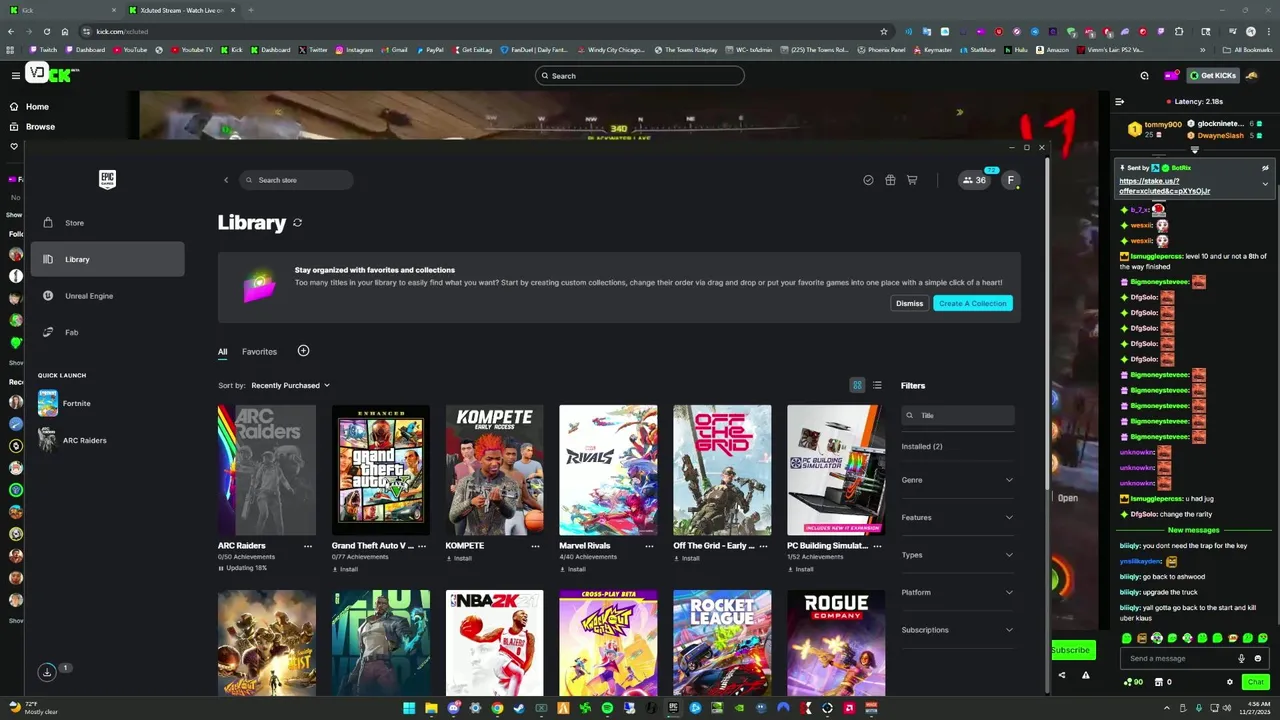Click the library Title filter field
Image resolution: width=1280 pixels, height=720 pixels.
click(958, 415)
